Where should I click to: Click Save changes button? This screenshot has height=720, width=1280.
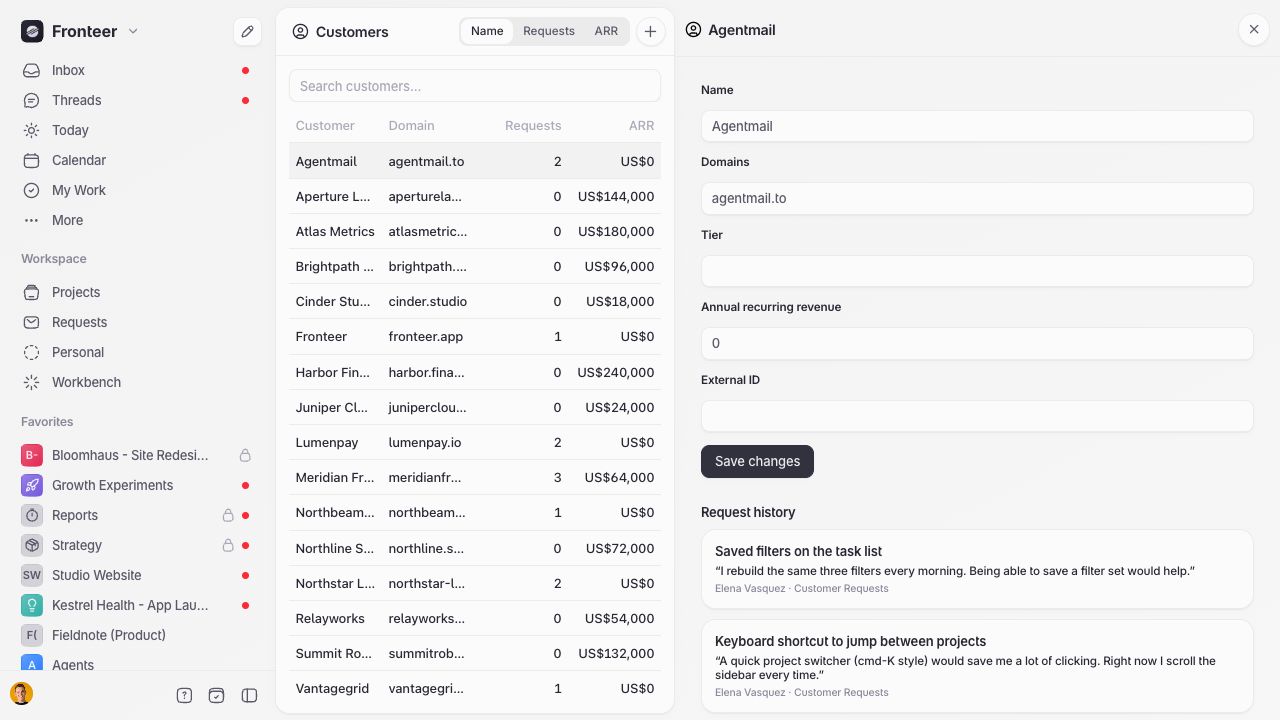(757, 461)
